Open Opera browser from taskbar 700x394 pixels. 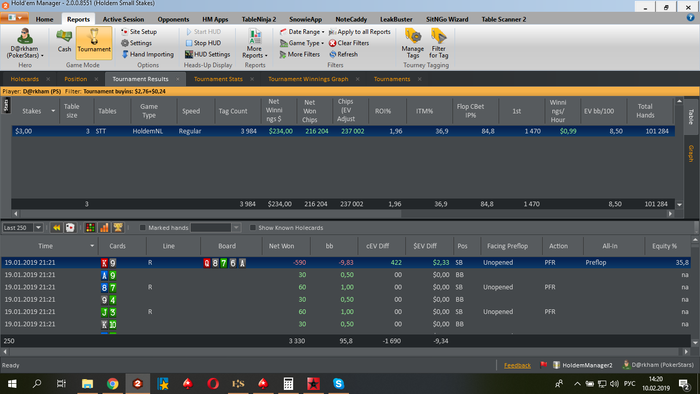point(213,383)
